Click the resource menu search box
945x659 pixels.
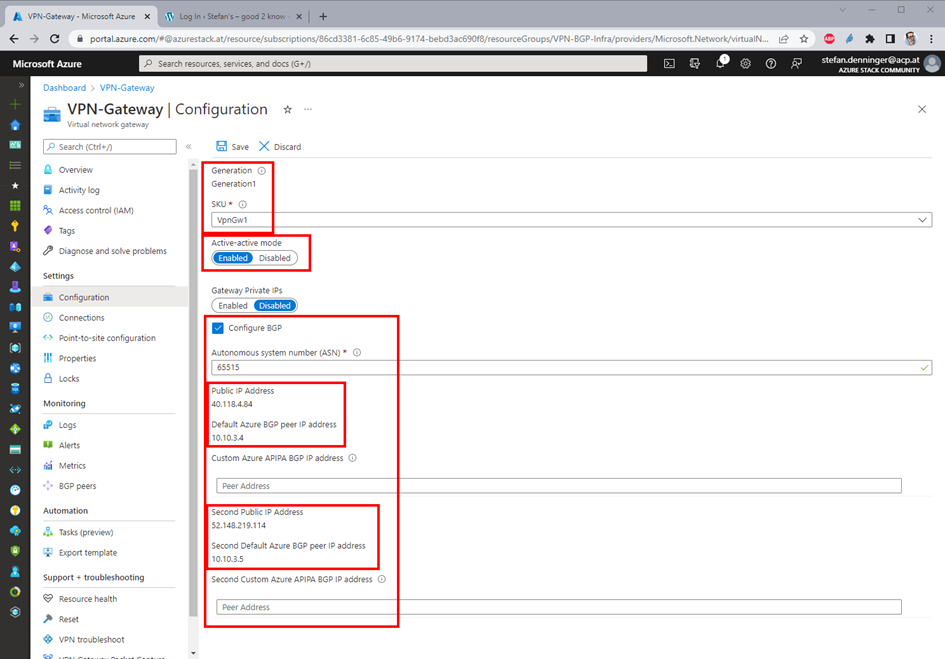coord(110,147)
